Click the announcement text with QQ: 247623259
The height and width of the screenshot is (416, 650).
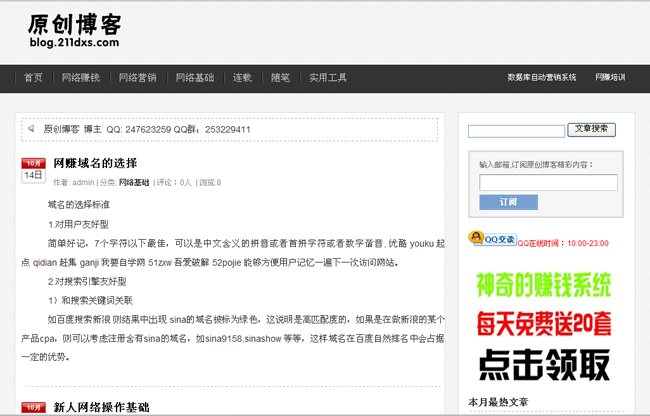click(x=147, y=129)
